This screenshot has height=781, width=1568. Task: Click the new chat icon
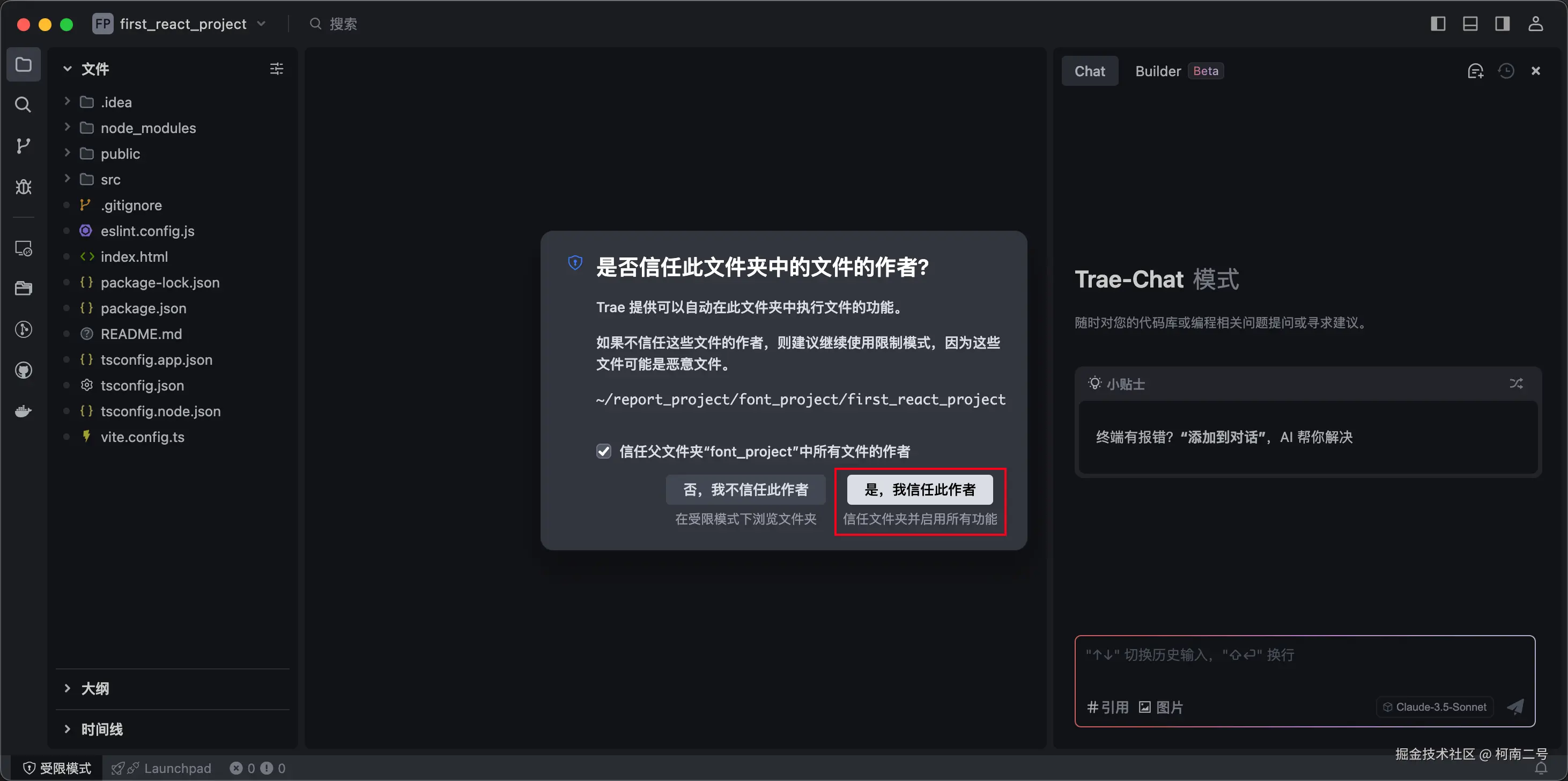click(x=1475, y=71)
